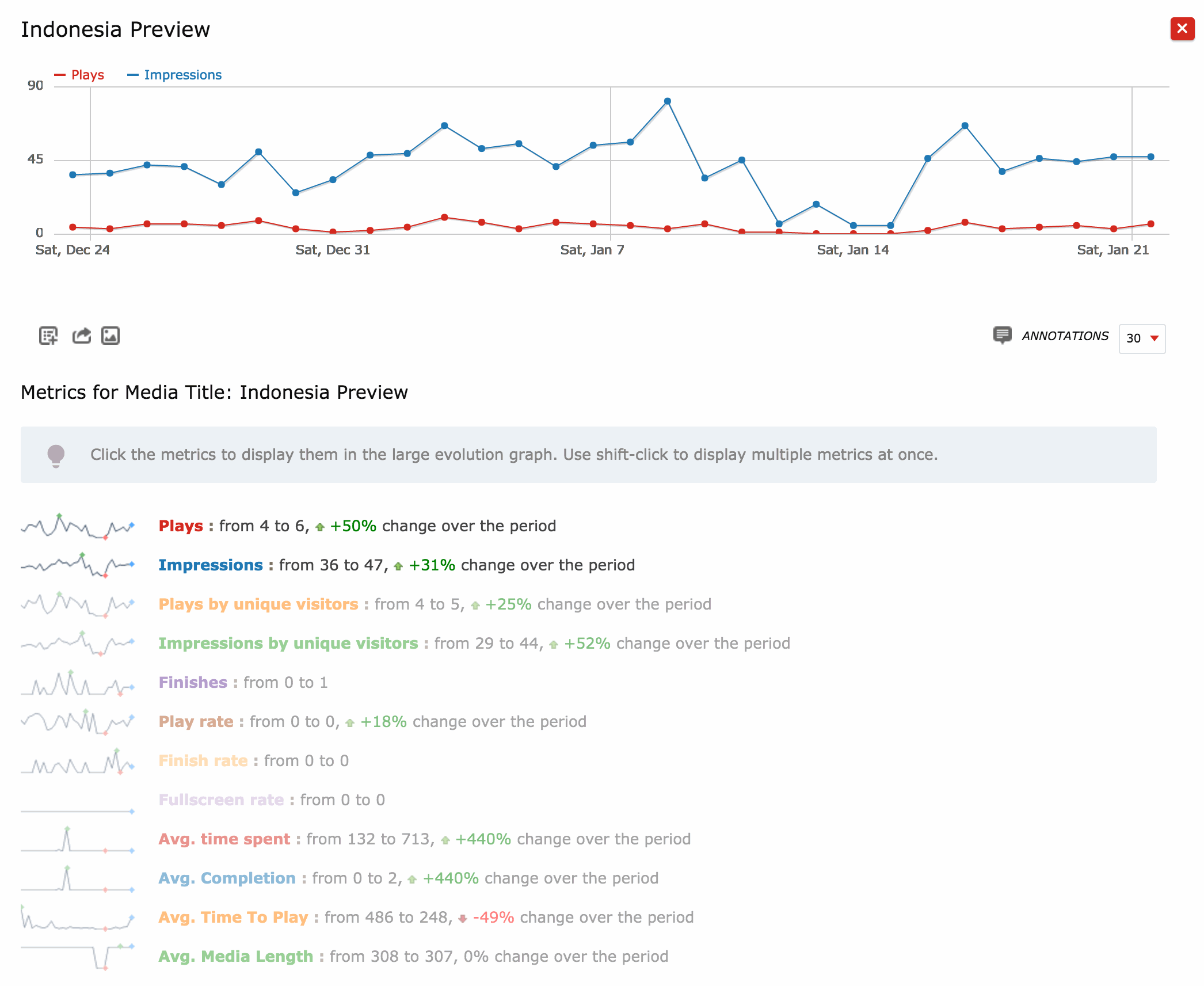Click the lightbulb tip icon
Screen dimensions: 1204x986
click(56, 455)
